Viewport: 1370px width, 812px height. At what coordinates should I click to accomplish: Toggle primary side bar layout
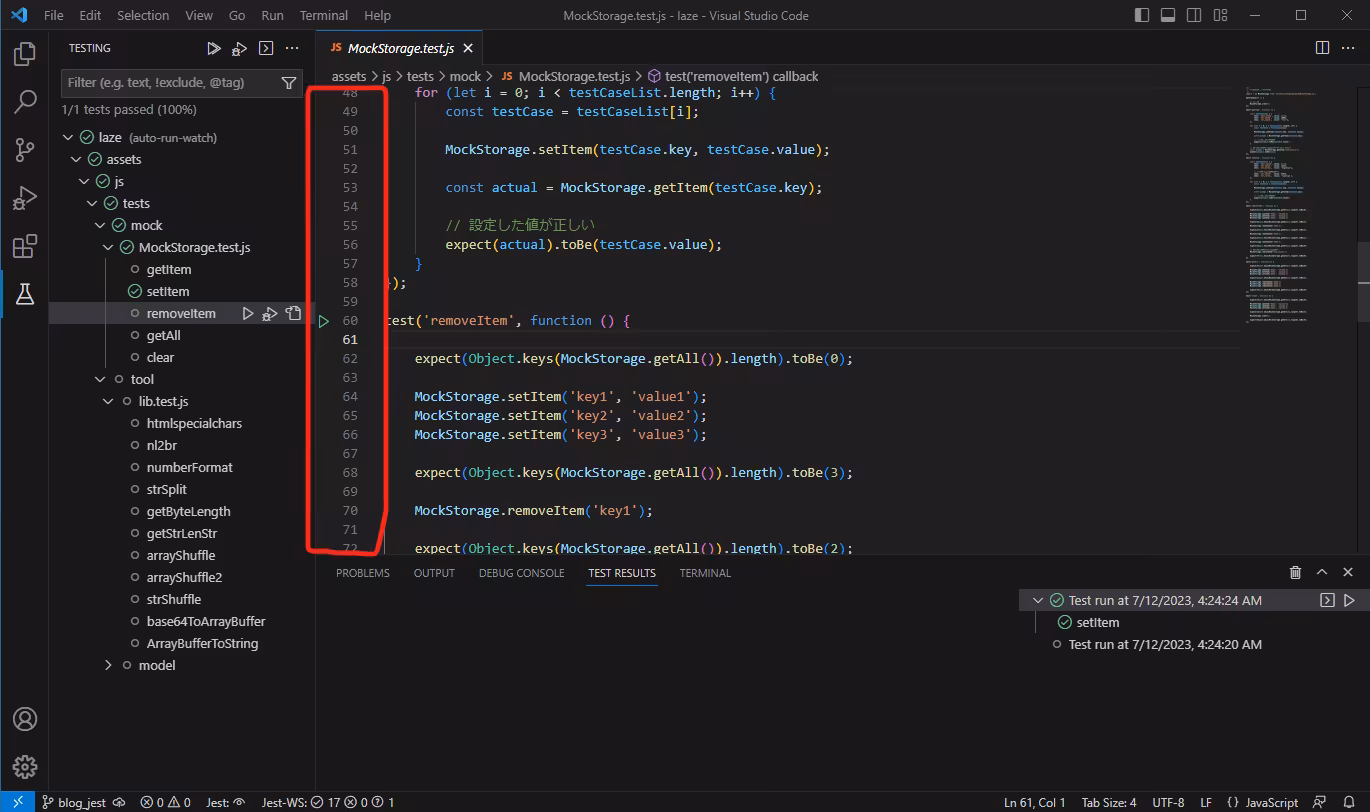pyautogui.click(x=1143, y=15)
